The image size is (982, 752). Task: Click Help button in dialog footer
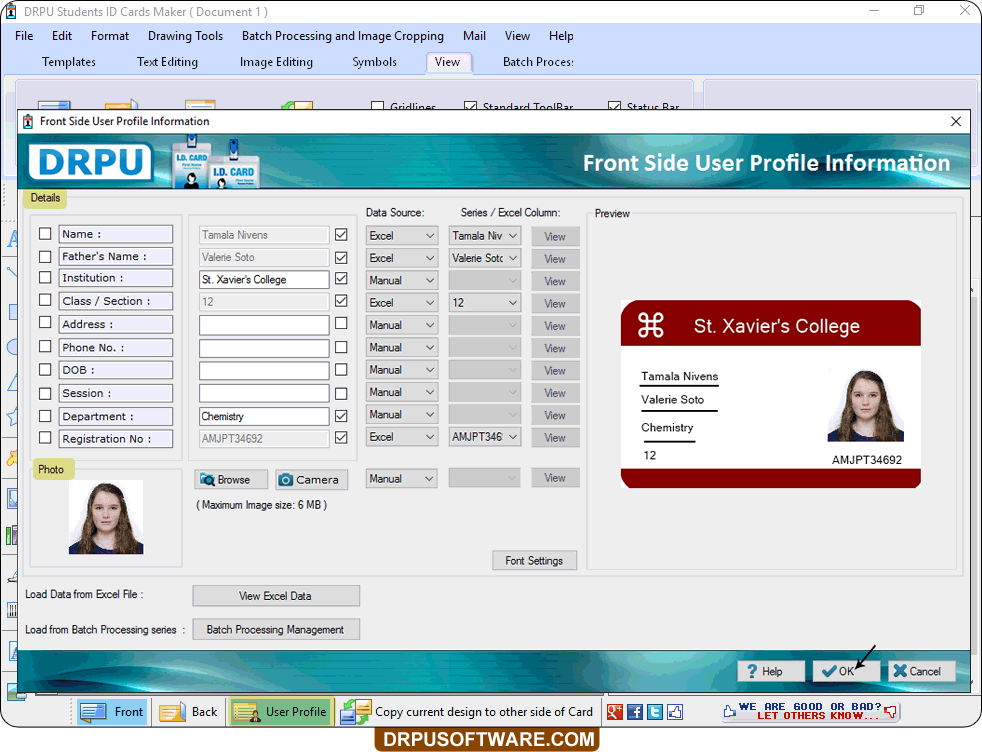pos(771,671)
